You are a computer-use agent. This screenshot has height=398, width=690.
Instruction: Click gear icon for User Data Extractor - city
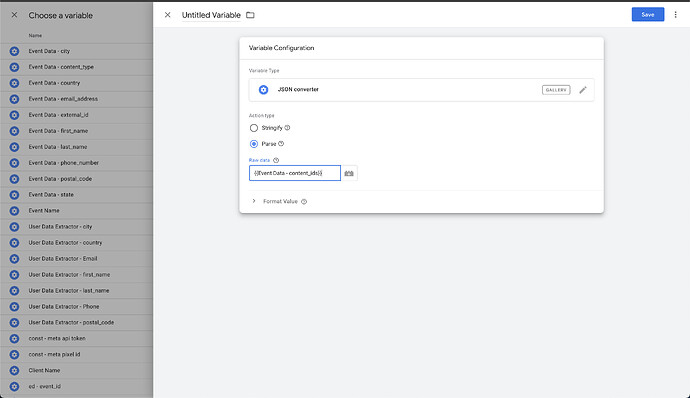[15, 227]
